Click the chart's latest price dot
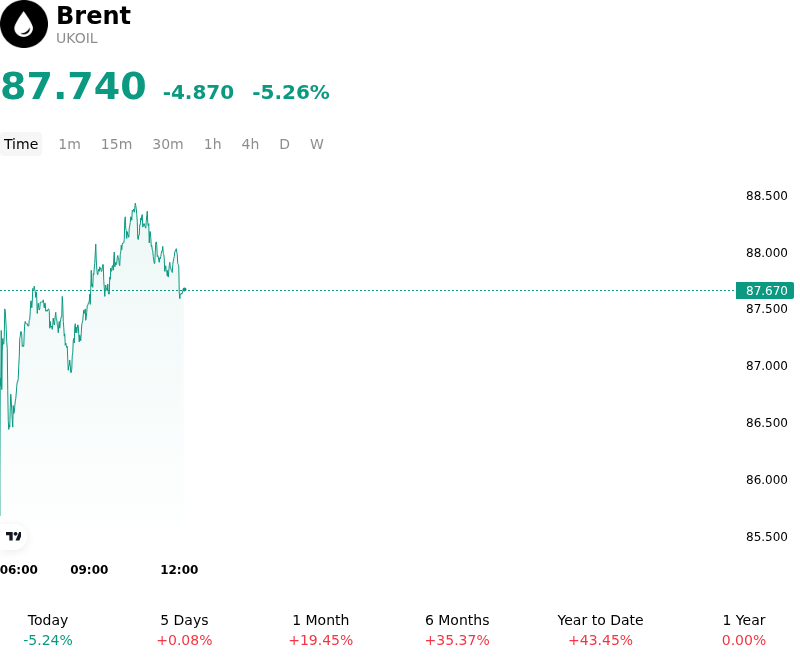Viewport: 800px width, 660px height. [x=184, y=290]
